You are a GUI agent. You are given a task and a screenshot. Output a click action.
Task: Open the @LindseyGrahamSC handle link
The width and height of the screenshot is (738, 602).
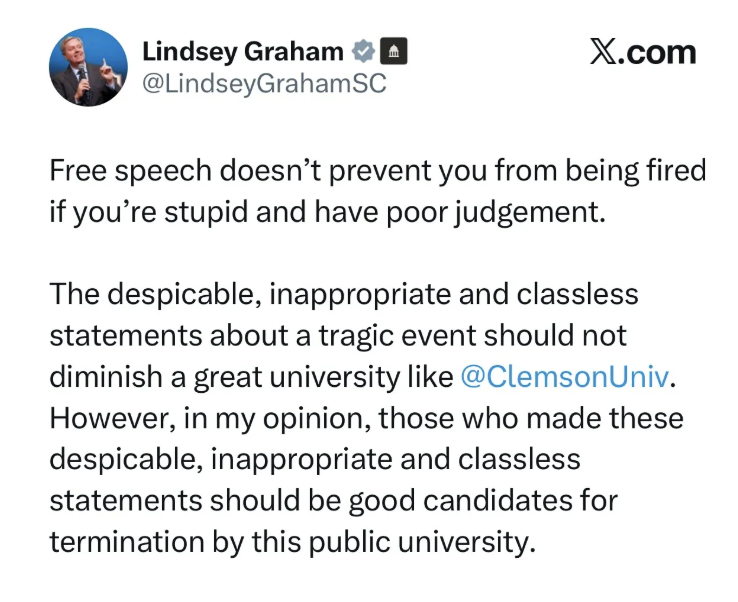[x=264, y=84]
